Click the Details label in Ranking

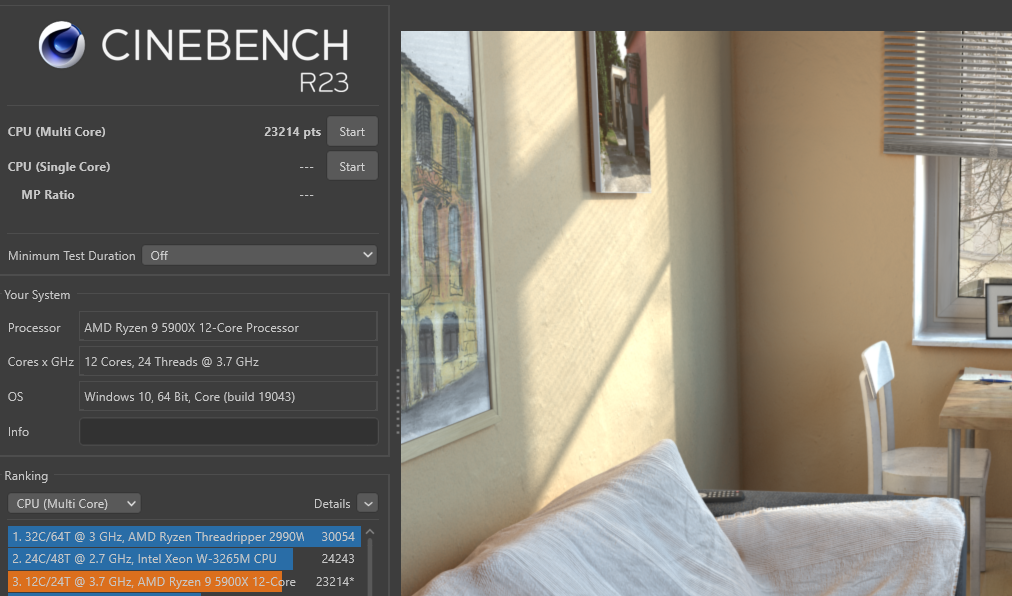332,504
